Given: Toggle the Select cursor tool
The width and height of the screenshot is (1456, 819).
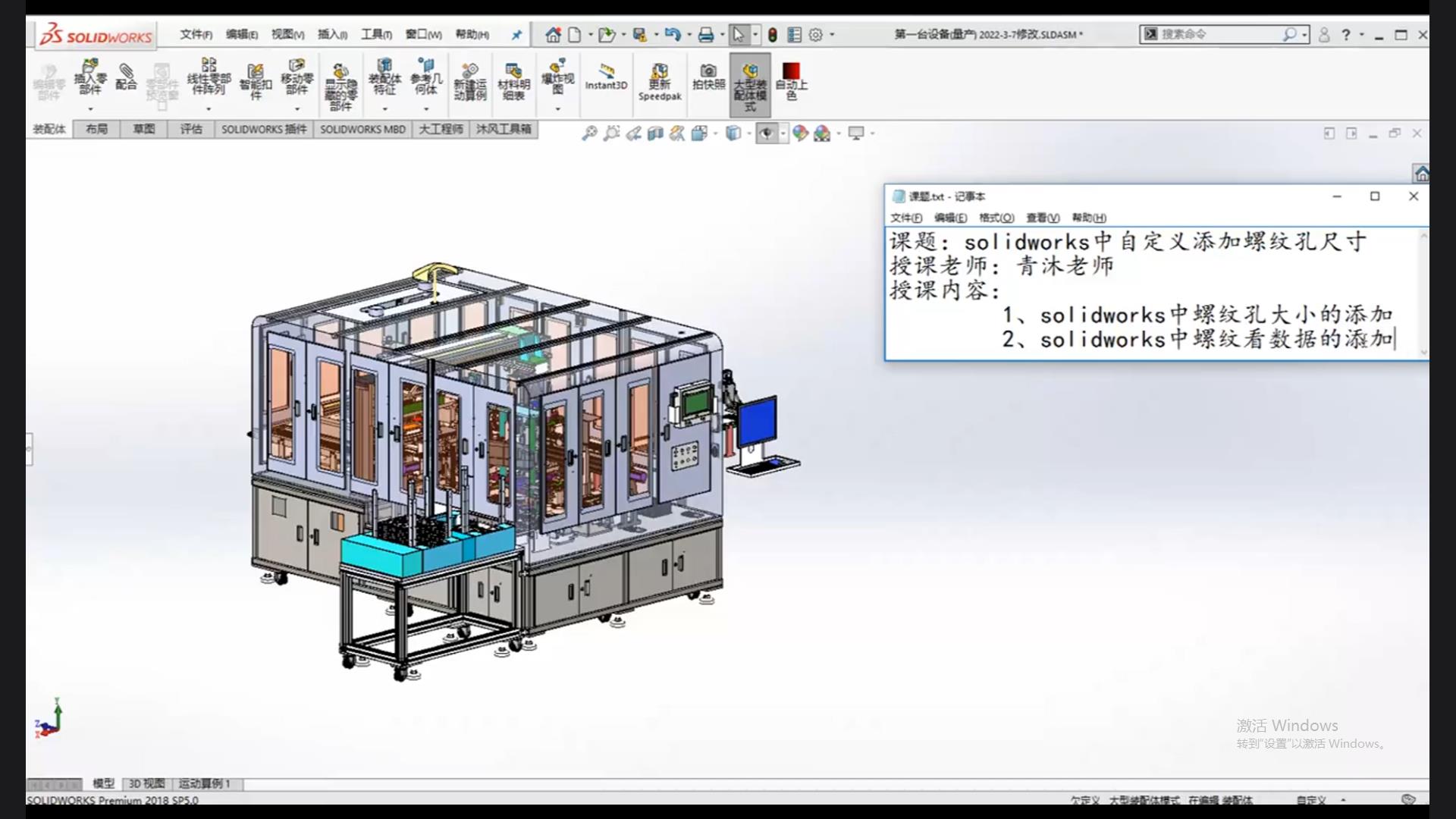Looking at the screenshot, I should pos(738,35).
